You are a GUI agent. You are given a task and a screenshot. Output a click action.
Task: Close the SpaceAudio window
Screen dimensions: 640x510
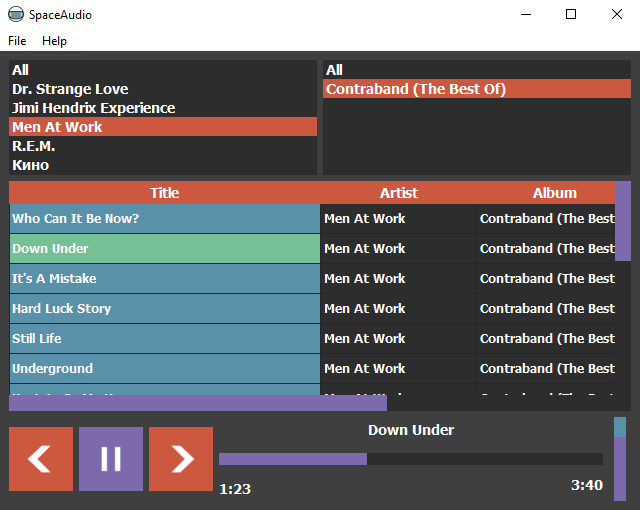click(x=617, y=14)
